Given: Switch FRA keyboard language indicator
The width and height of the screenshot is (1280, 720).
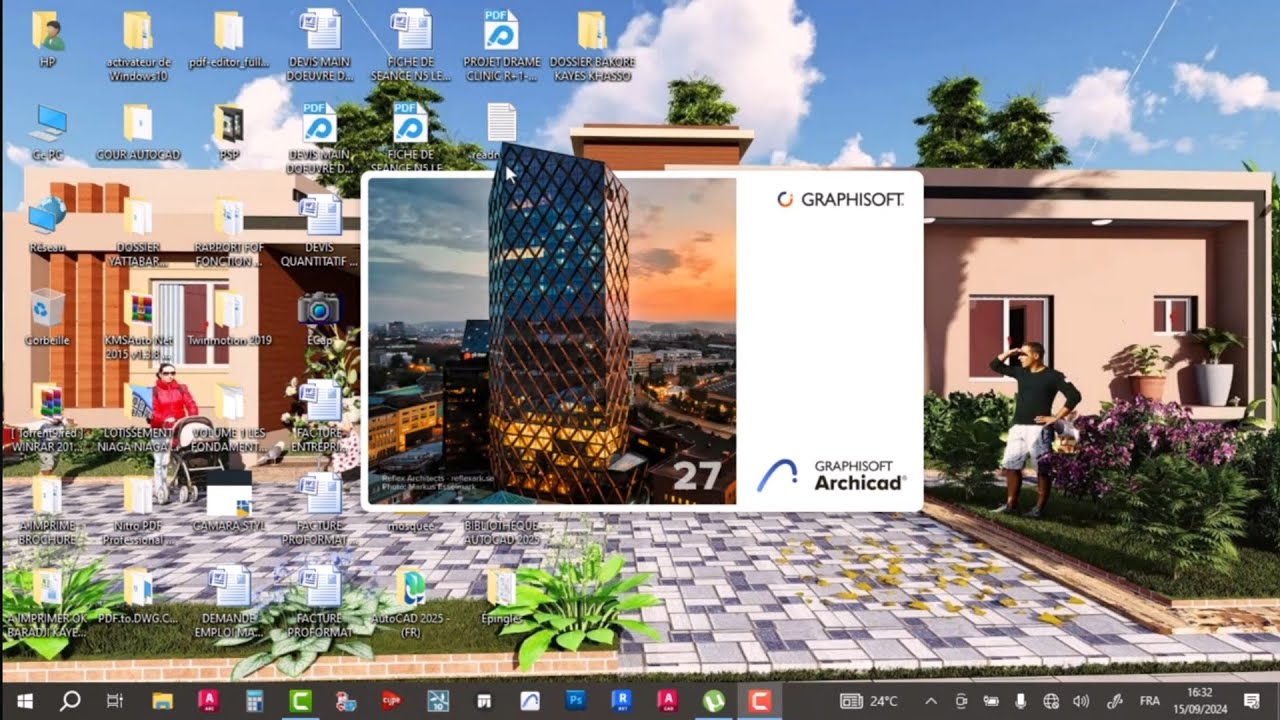Looking at the screenshot, I should 1150,701.
